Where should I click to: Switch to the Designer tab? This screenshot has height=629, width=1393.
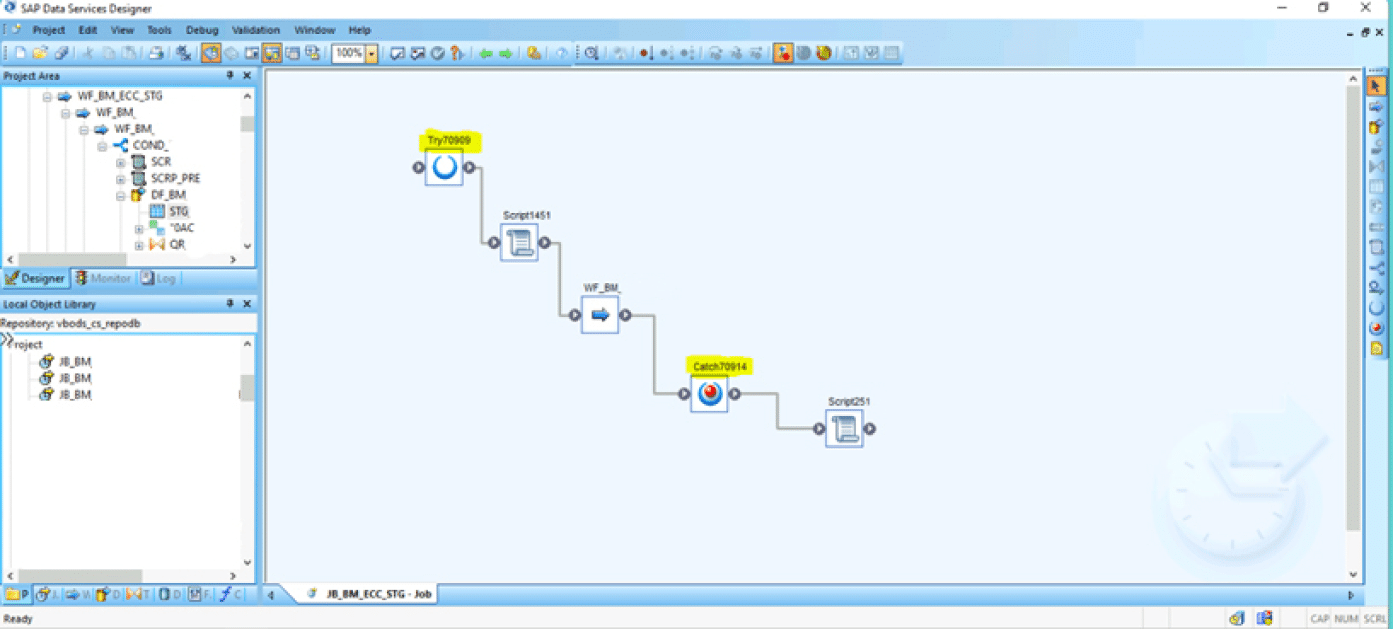point(36,278)
